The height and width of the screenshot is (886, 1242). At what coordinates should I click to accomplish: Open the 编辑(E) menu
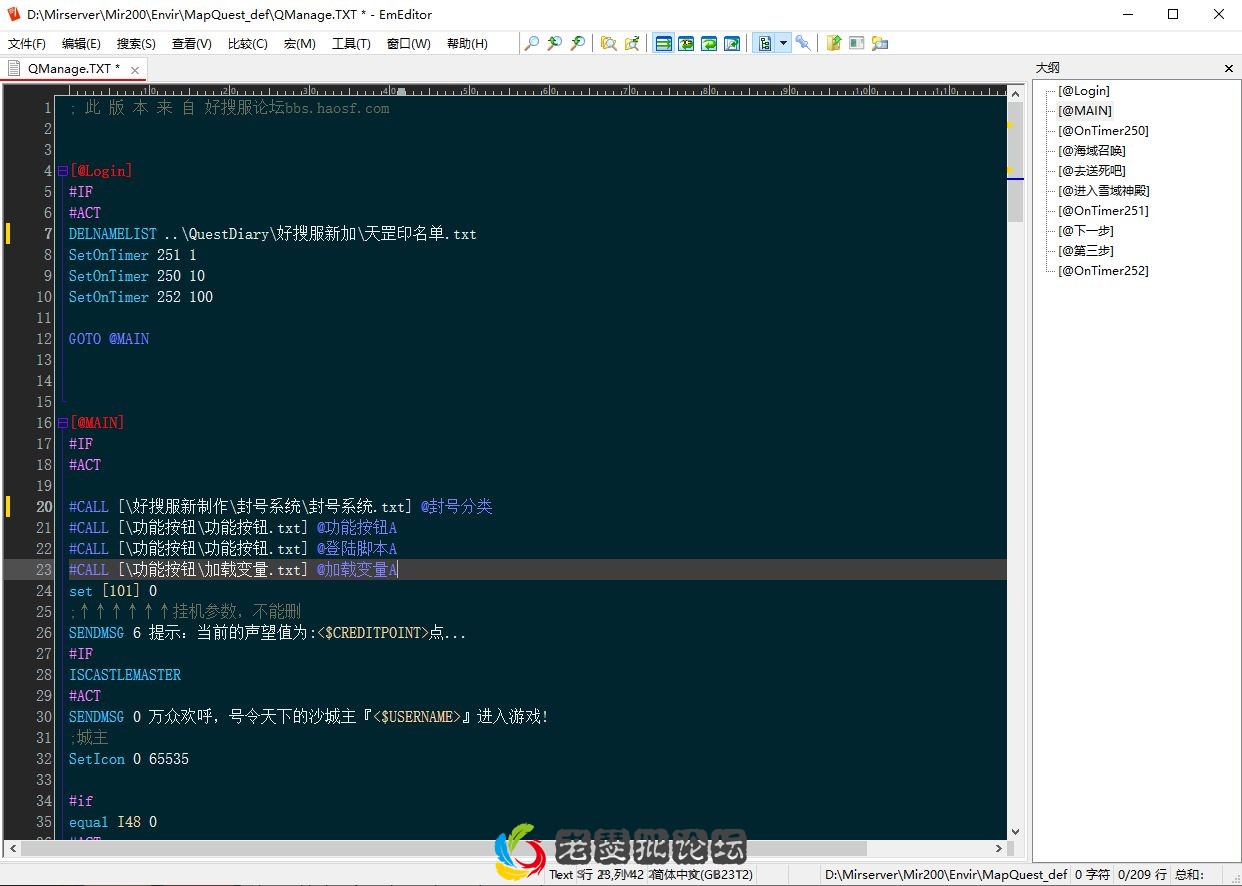81,44
